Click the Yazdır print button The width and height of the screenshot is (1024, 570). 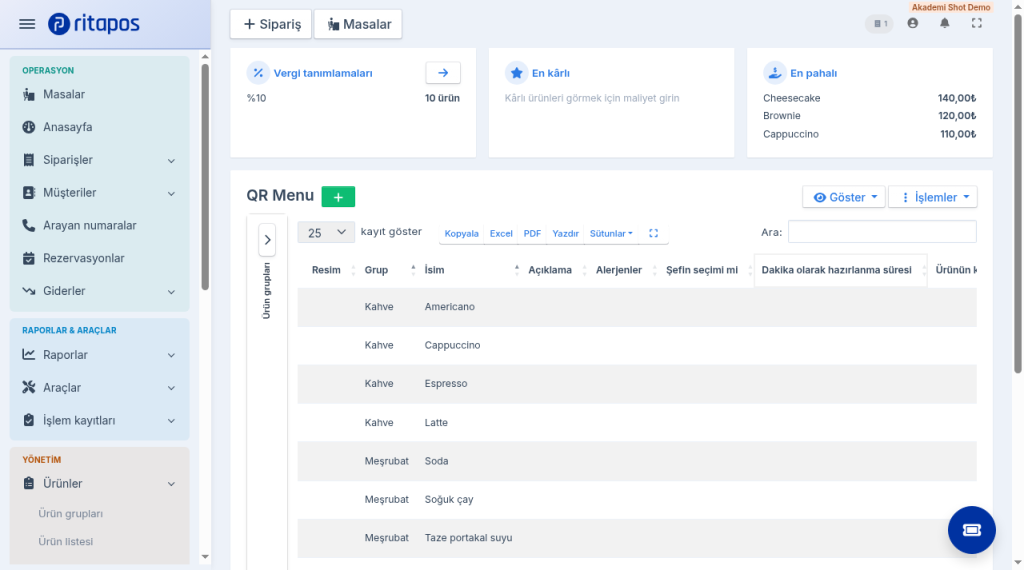566,233
